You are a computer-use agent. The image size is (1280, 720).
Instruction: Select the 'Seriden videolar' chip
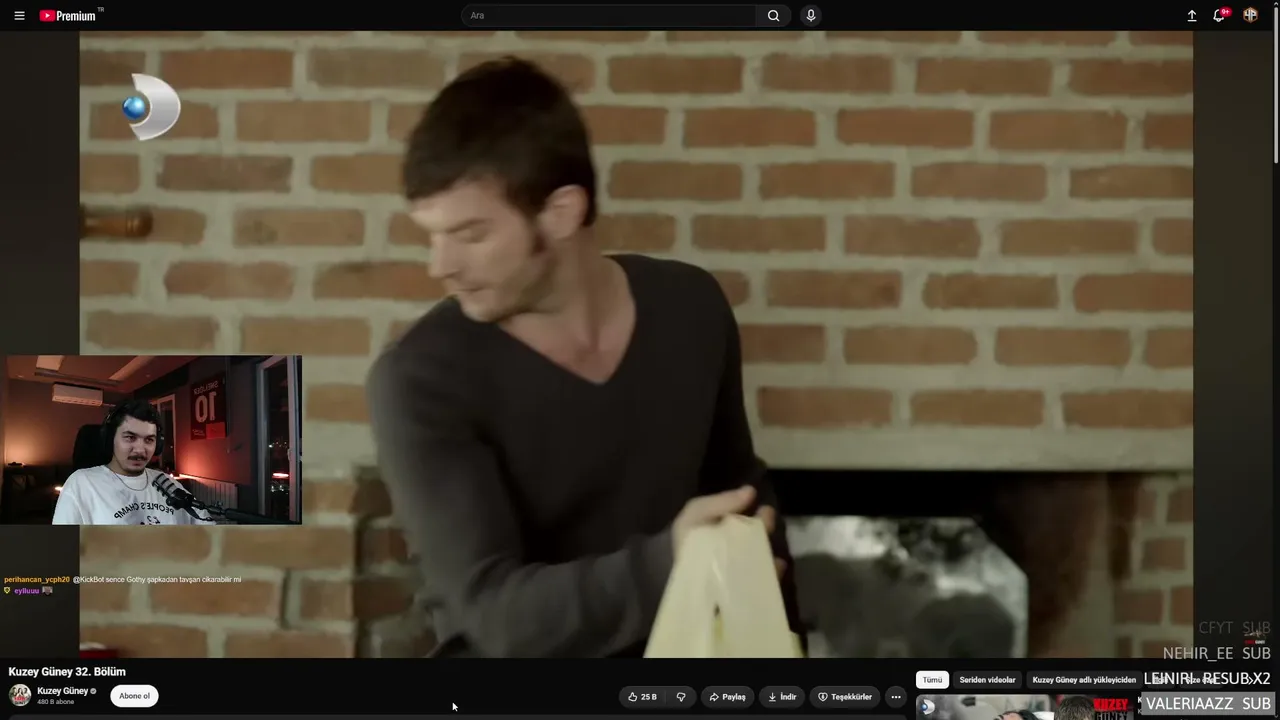point(987,680)
